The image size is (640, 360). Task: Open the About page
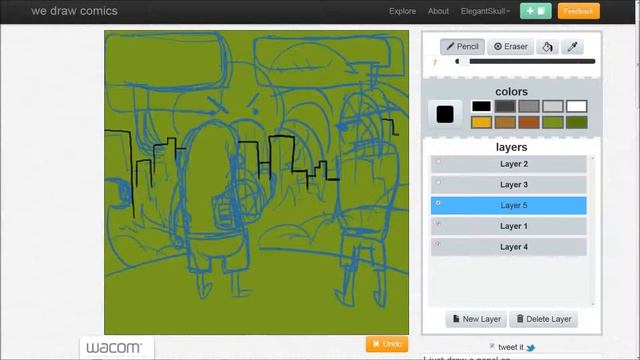pyautogui.click(x=438, y=11)
